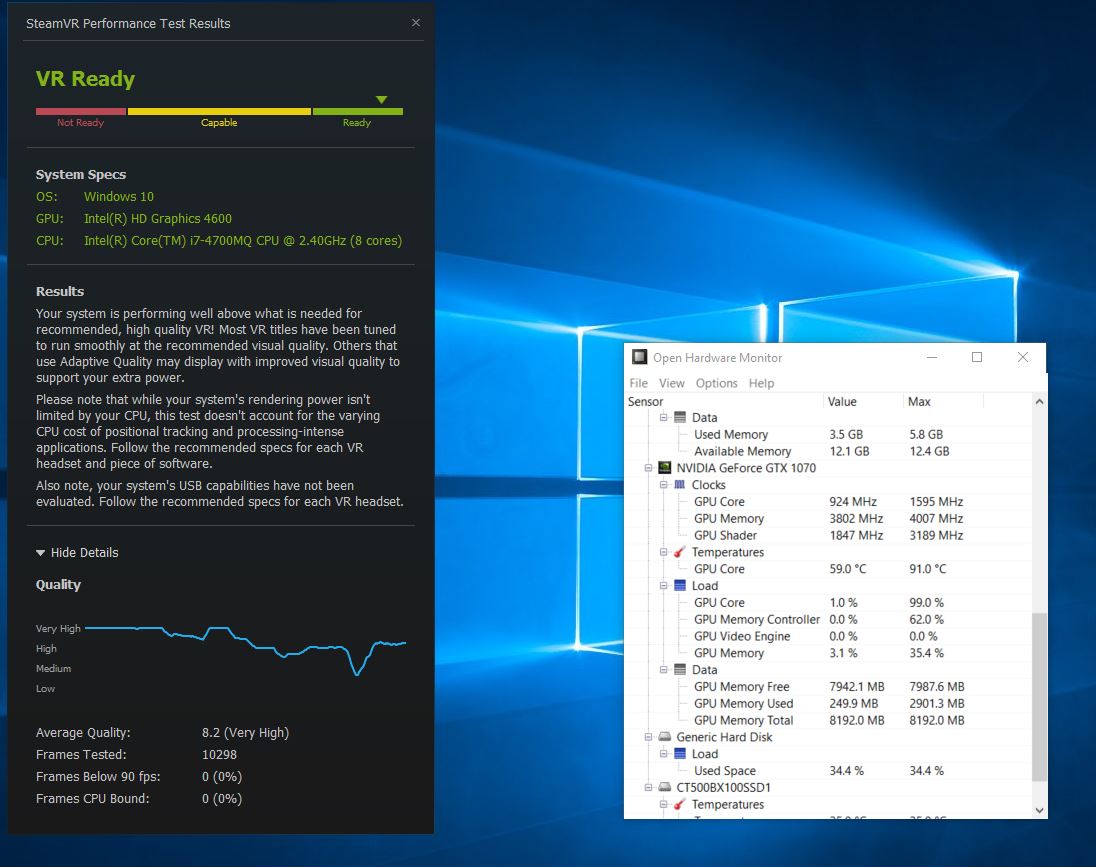Click the i7-4700MQ CPU spec text
The height and width of the screenshot is (867, 1096).
click(x=243, y=241)
